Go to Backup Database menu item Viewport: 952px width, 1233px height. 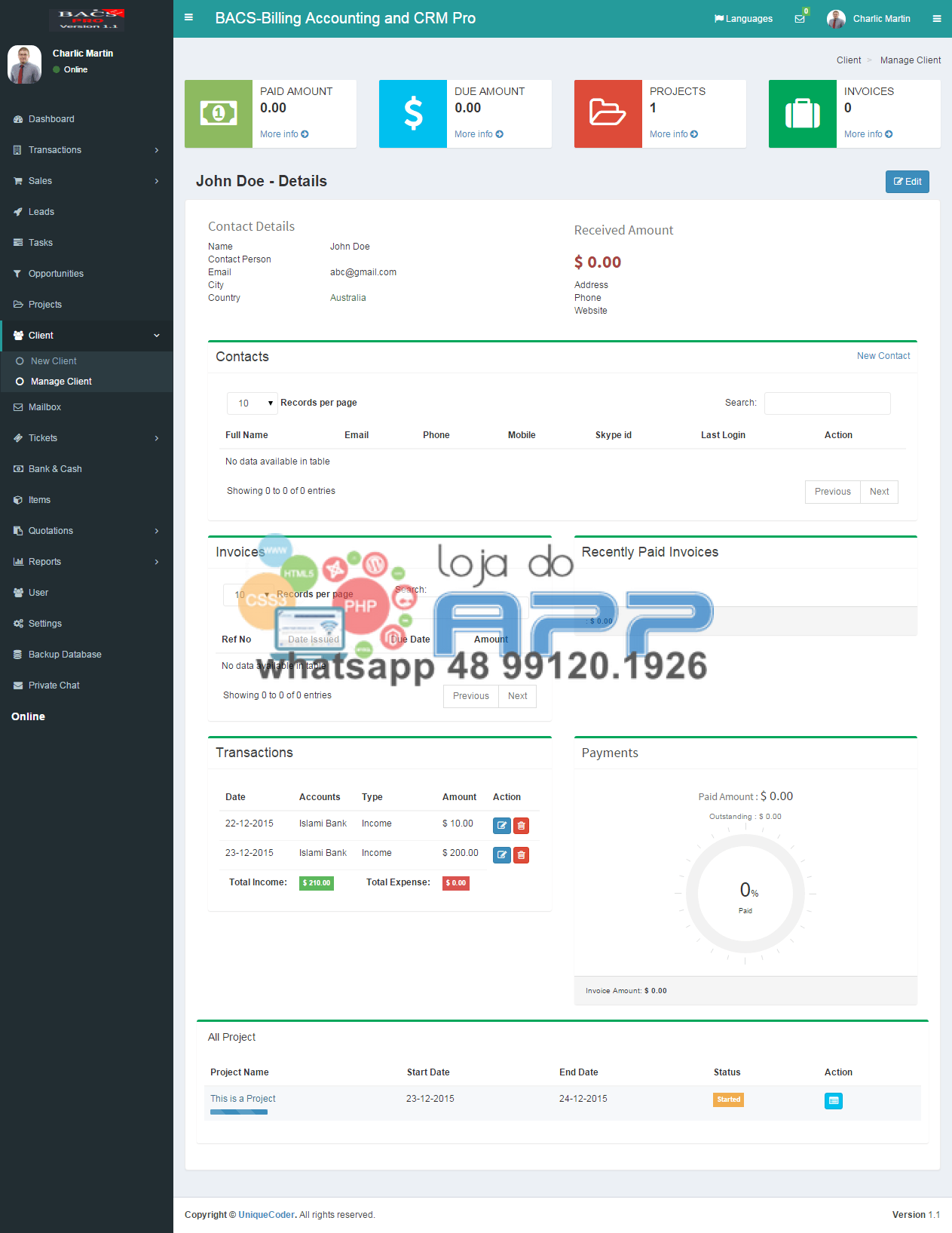[65, 655]
